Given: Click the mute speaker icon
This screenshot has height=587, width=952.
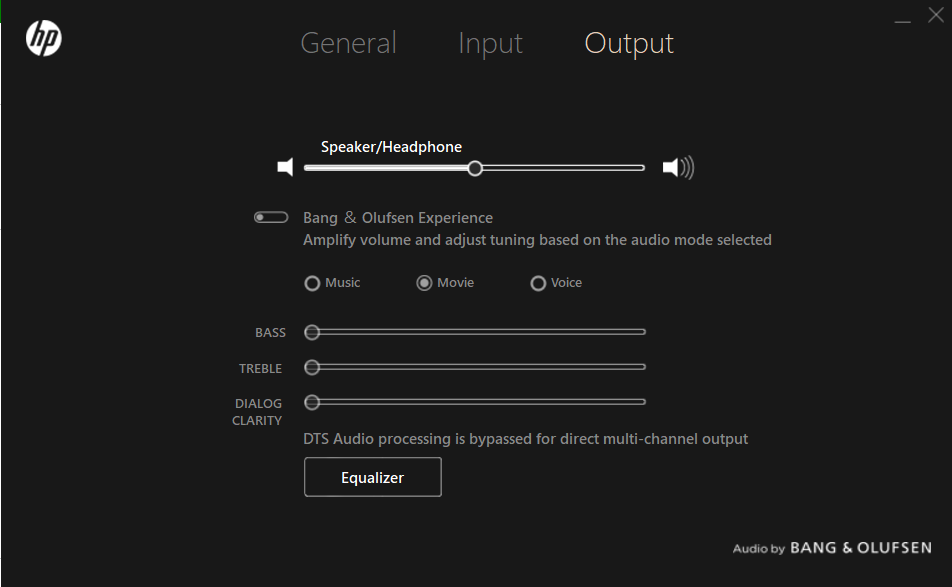Looking at the screenshot, I should (x=285, y=167).
